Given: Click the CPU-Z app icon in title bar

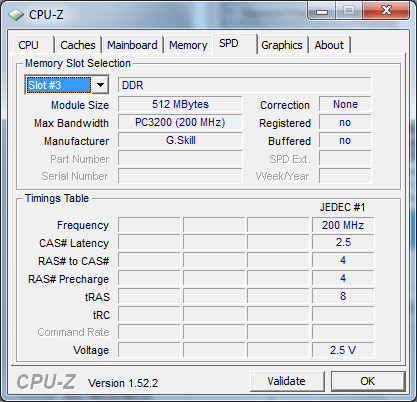Looking at the screenshot, I should (x=16, y=15).
